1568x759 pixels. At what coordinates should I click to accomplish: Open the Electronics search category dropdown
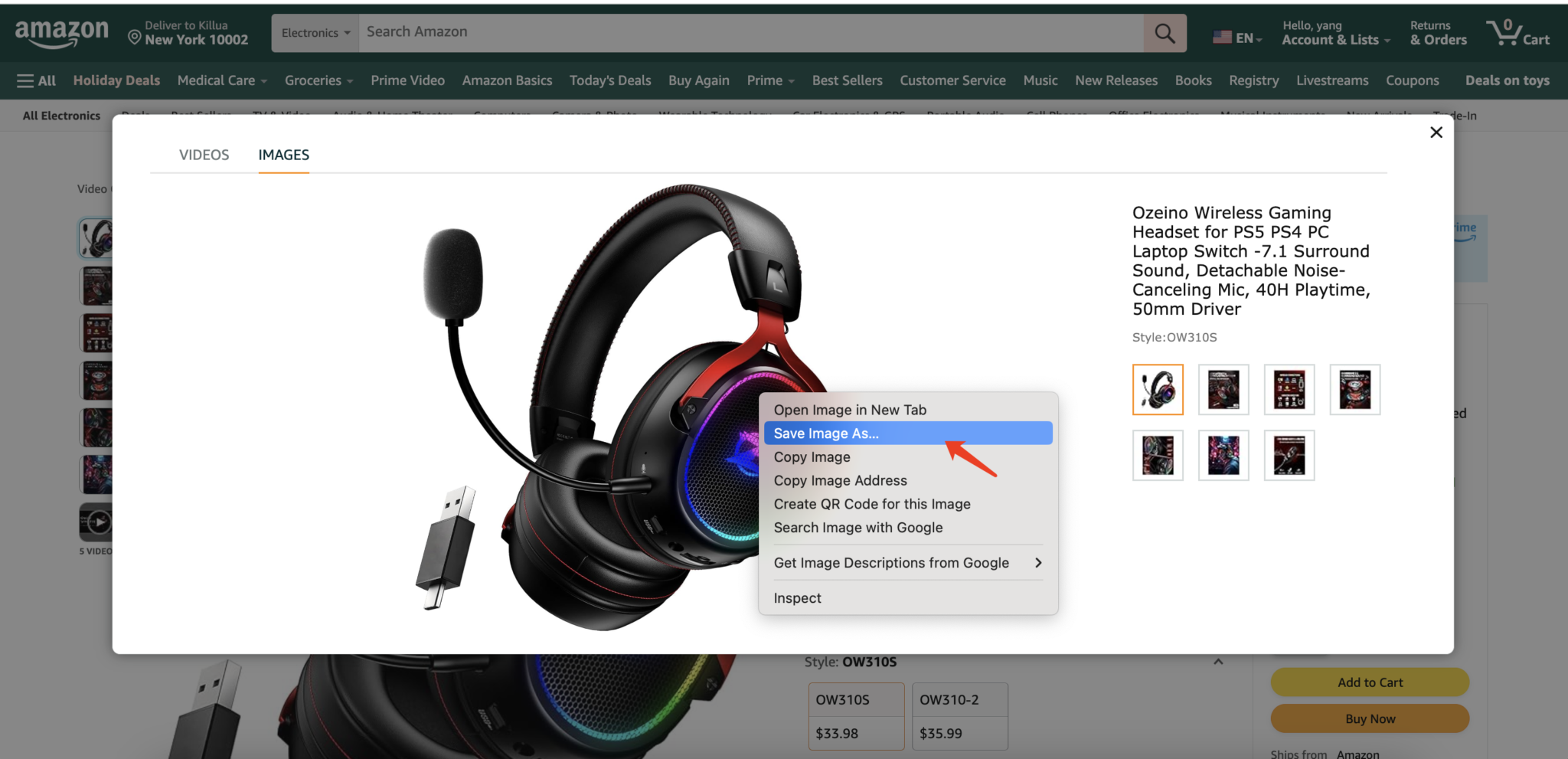314,32
